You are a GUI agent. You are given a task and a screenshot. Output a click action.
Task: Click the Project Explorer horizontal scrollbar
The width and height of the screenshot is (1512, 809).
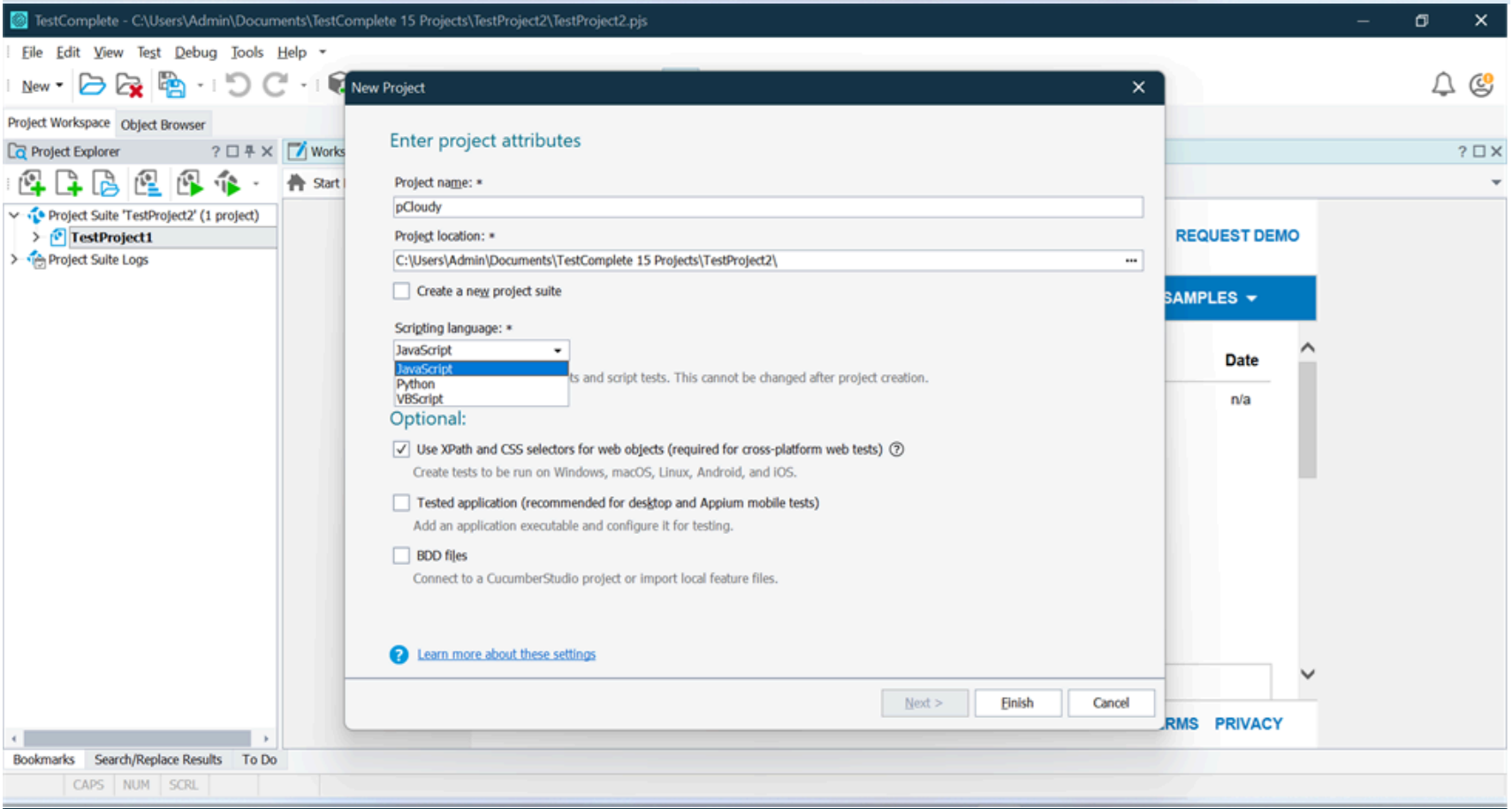click(137, 738)
